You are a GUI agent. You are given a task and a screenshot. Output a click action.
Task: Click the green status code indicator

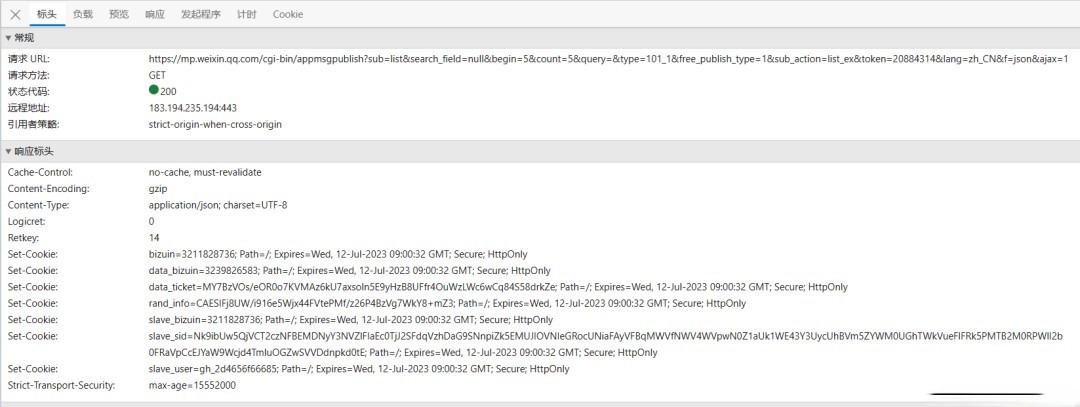[154, 90]
